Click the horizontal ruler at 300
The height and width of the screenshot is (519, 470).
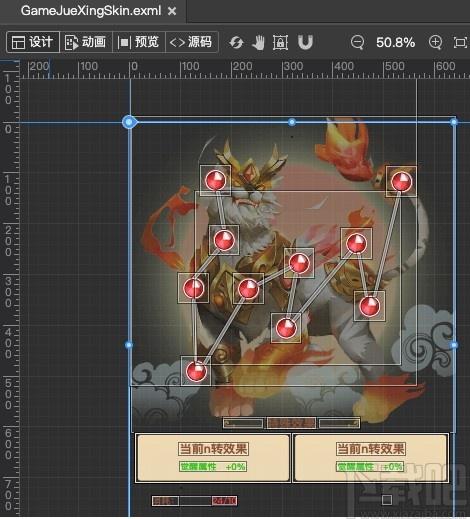click(292, 67)
